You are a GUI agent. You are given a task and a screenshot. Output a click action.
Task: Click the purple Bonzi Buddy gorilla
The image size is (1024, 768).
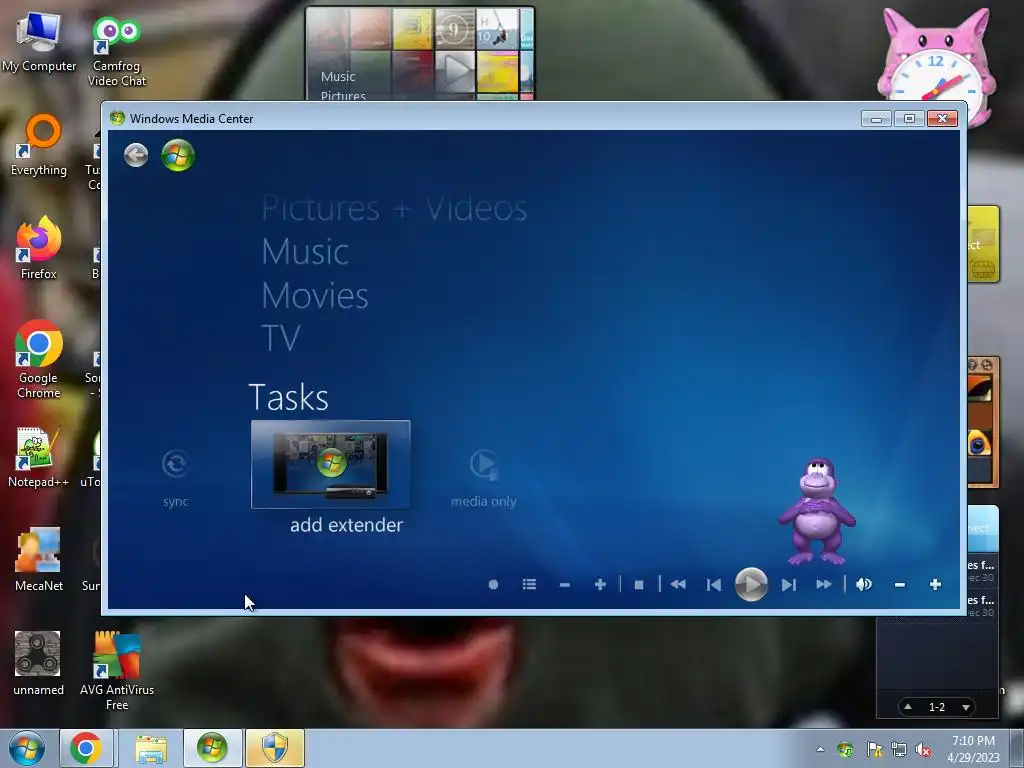pyautogui.click(x=817, y=511)
